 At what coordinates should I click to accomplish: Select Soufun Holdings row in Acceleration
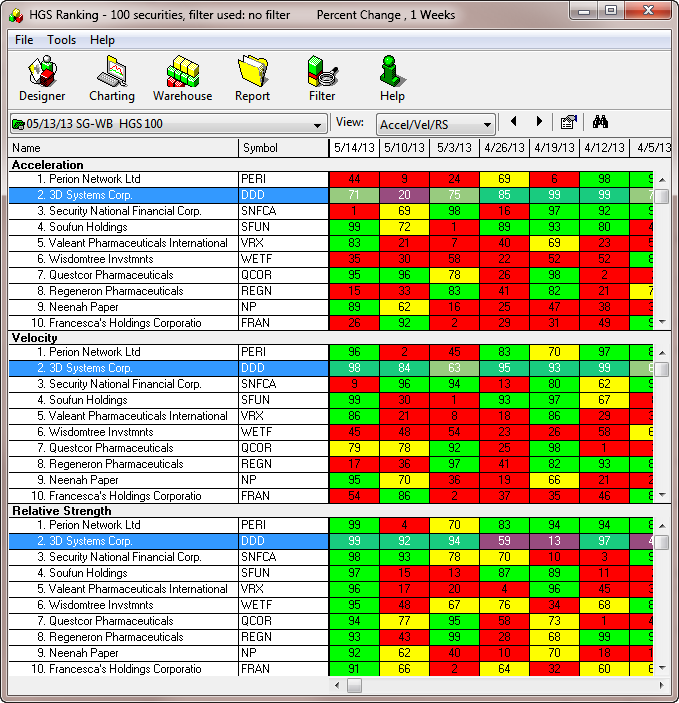pyautogui.click(x=123, y=227)
